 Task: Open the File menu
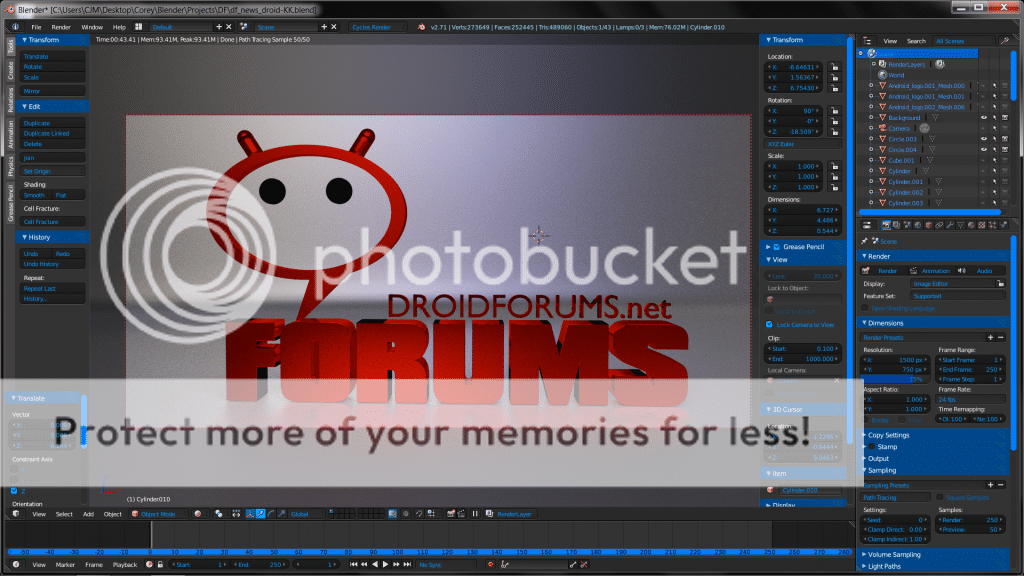37,27
